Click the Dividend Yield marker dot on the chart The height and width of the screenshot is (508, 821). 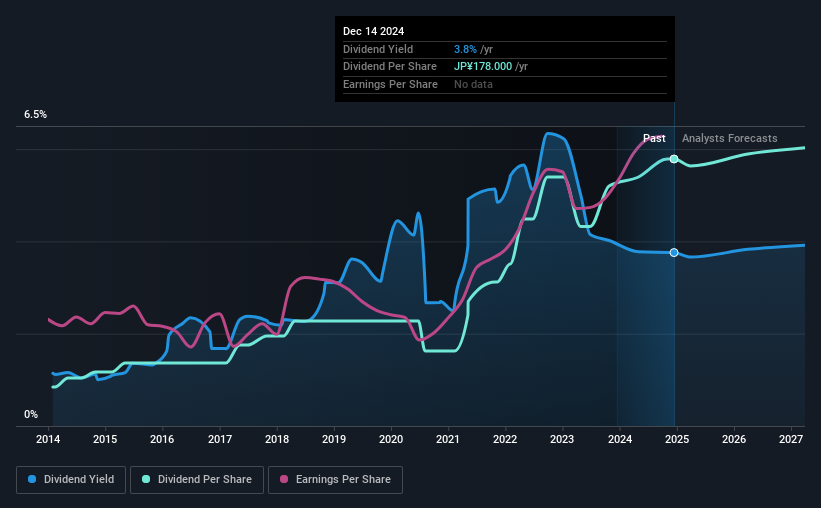(674, 252)
